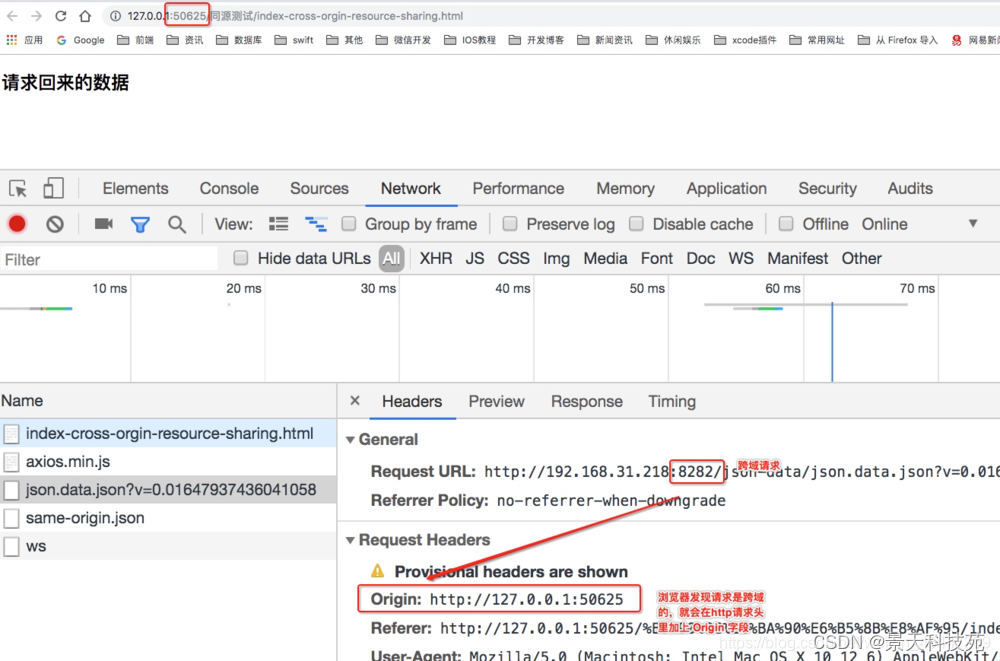Filter requests by XHR
Viewport: 1000px width, 661px height.
436,258
